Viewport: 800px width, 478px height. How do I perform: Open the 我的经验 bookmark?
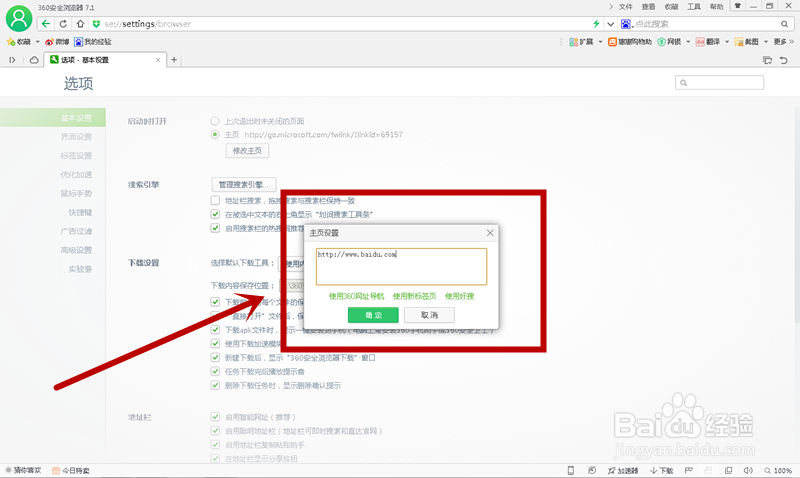click(x=93, y=42)
